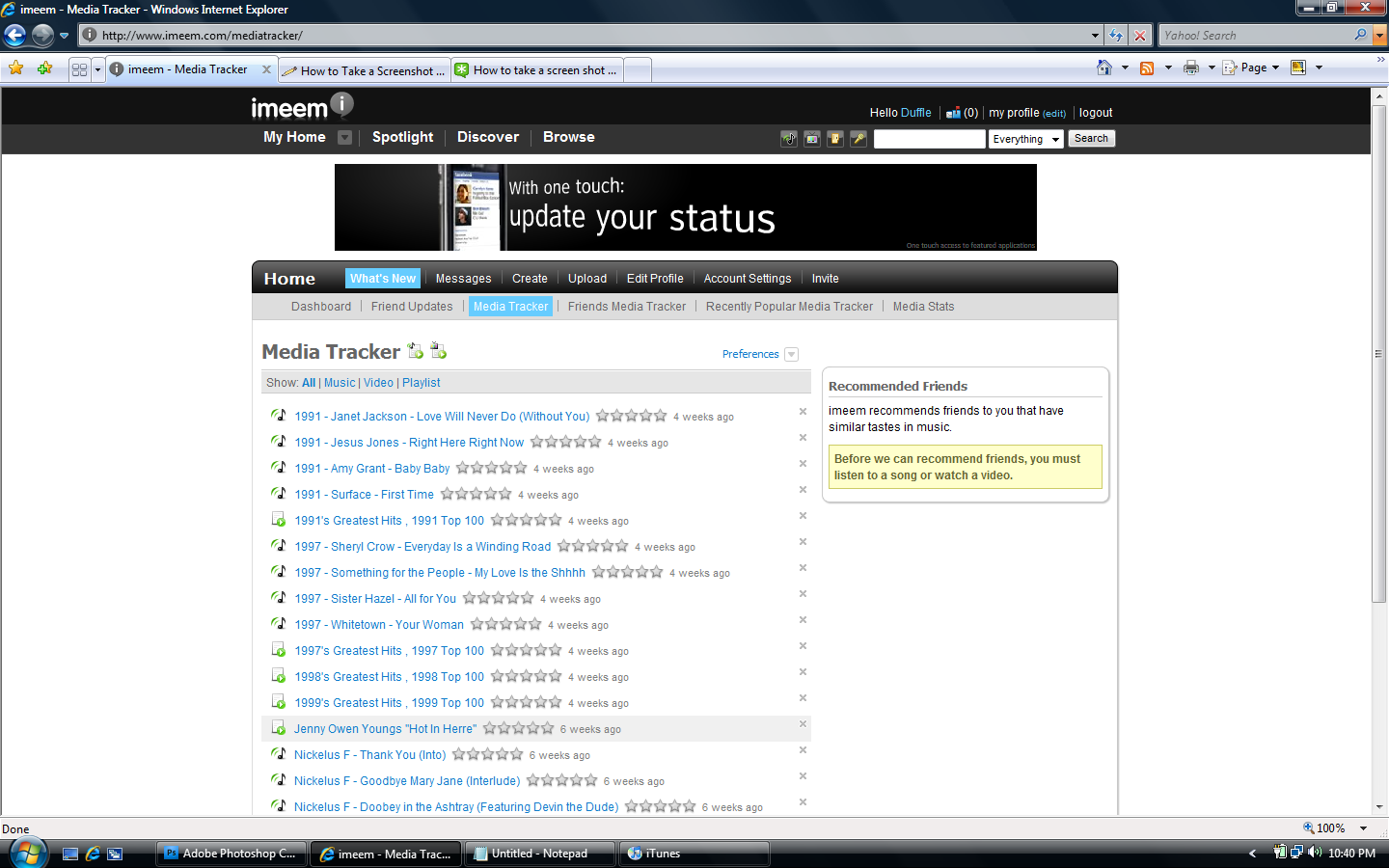Image resolution: width=1389 pixels, height=868 pixels.
Task: Go back with the IE Back arrow
Action: (x=14, y=36)
